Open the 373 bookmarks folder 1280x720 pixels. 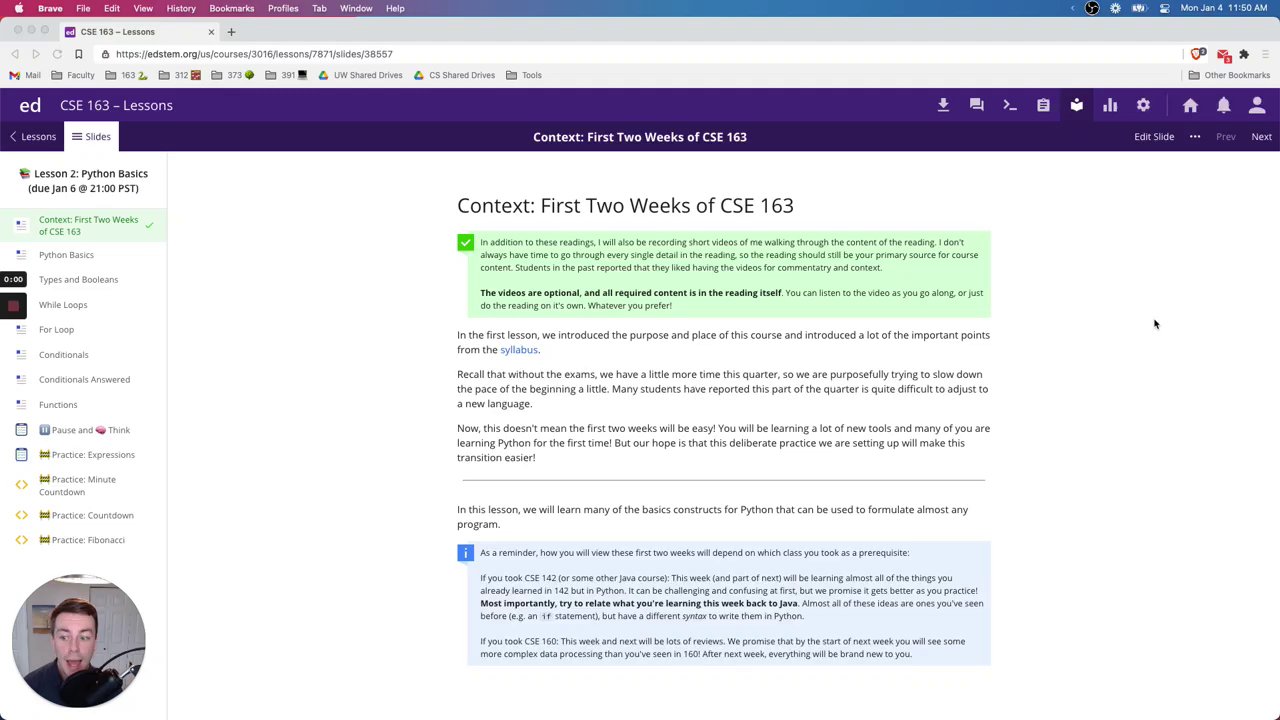tap(234, 75)
